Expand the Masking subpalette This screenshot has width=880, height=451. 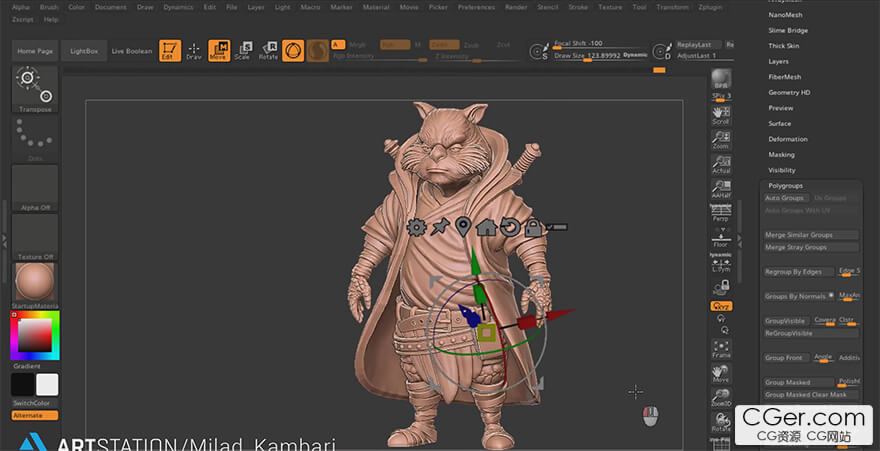tap(781, 155)
